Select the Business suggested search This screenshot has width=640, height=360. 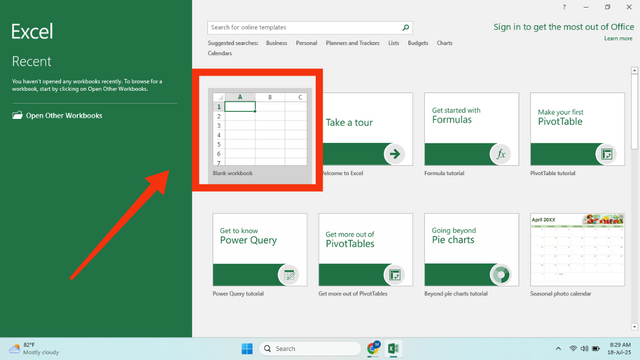coord(276,43)
